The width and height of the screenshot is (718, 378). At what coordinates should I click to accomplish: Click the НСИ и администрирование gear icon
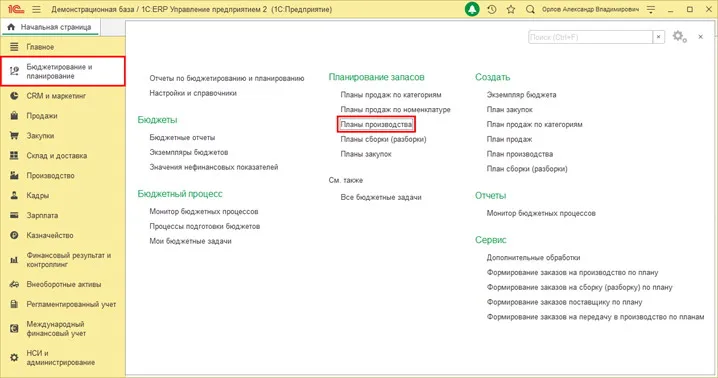pyautogui.click(x=14, y=357)
